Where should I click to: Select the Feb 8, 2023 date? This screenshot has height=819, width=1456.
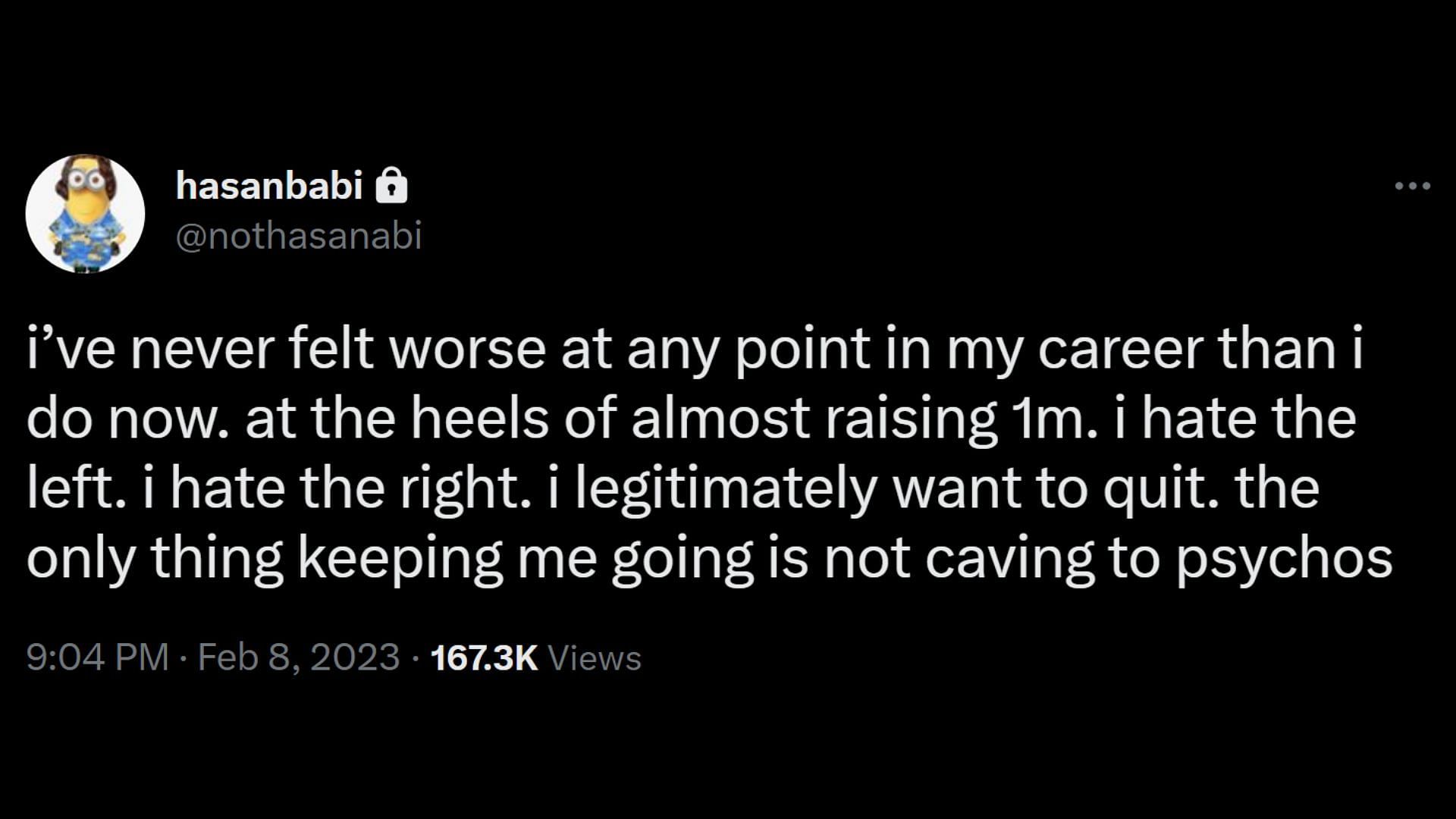[299, 657]
